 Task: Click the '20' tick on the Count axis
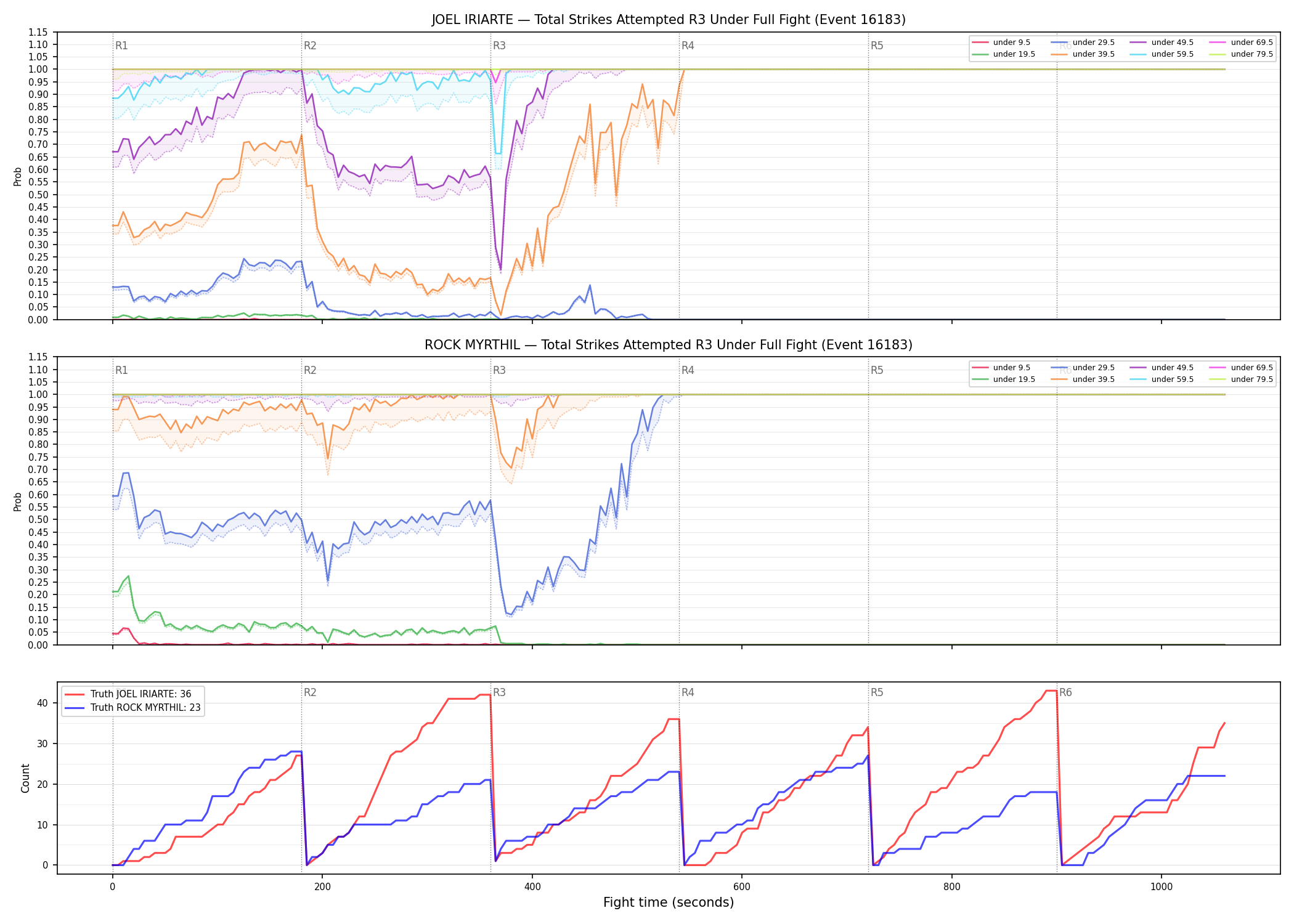(x=42, y=784)
